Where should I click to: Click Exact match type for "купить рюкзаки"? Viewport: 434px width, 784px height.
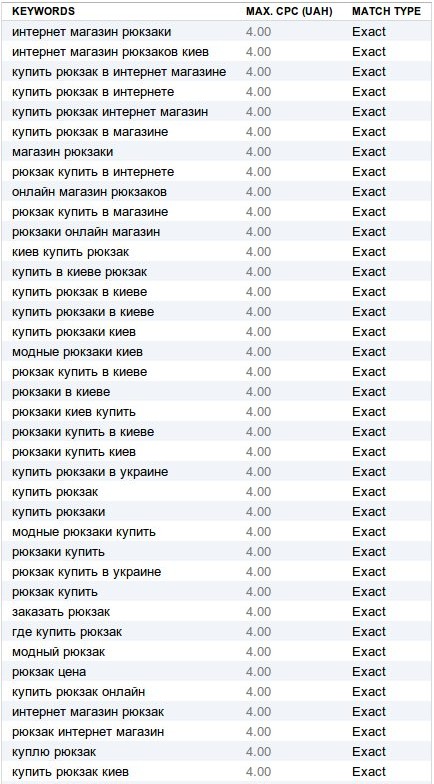point(369,512)
